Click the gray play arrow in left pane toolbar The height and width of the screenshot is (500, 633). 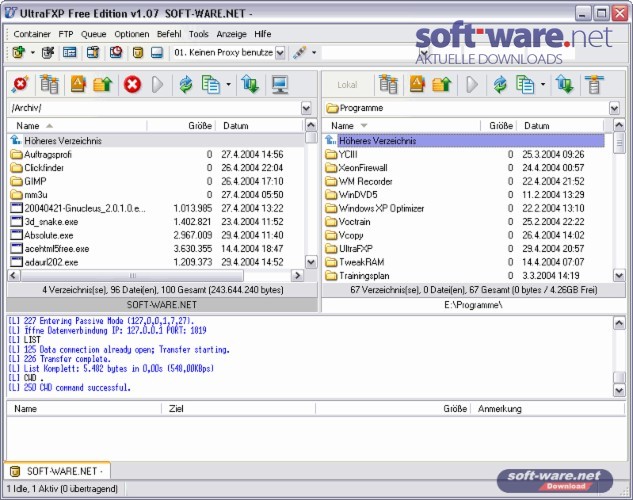[x=157, y=84]
